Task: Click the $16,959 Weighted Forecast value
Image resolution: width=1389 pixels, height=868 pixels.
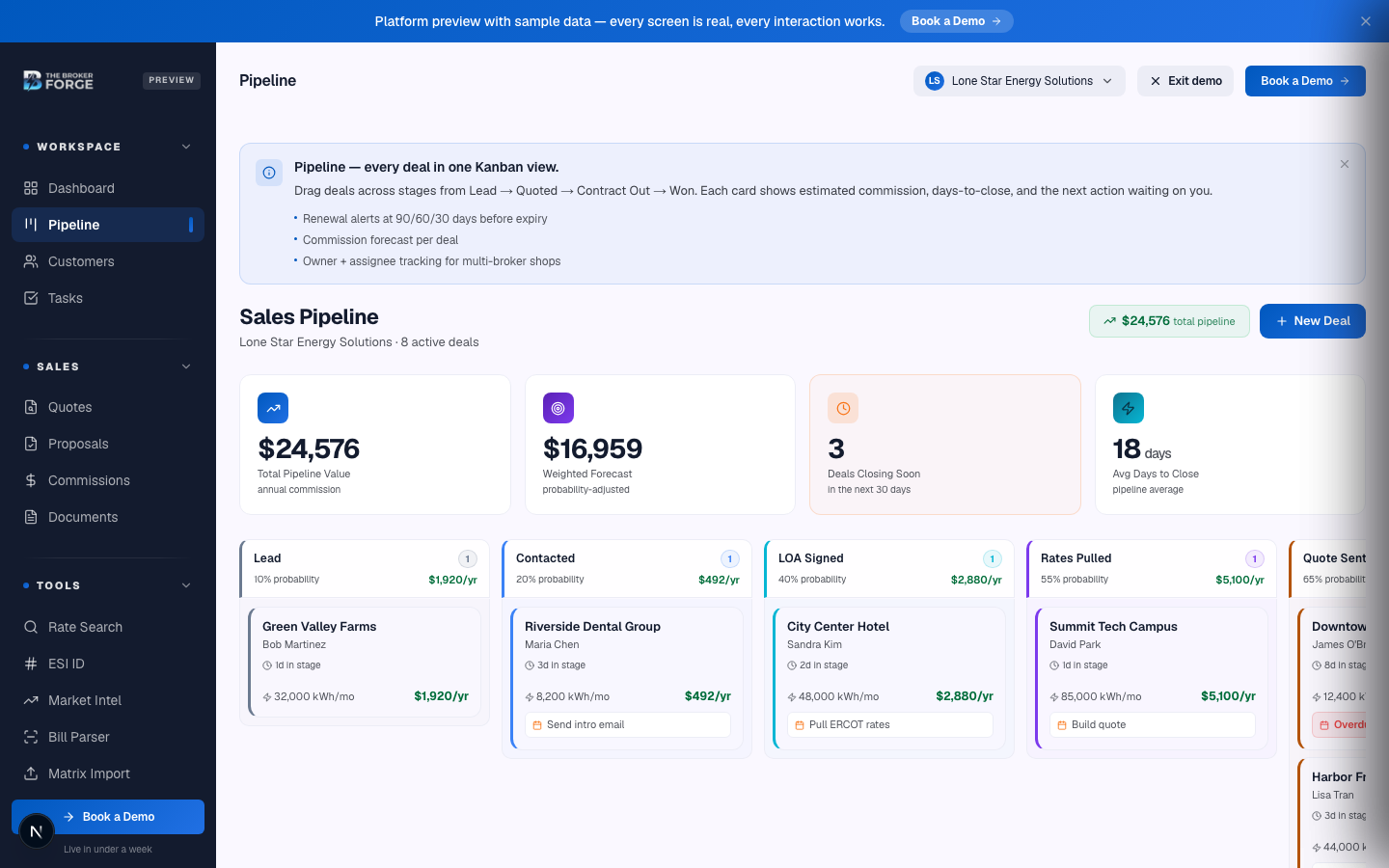Action: pyautogui.click(x=592, y=448)
